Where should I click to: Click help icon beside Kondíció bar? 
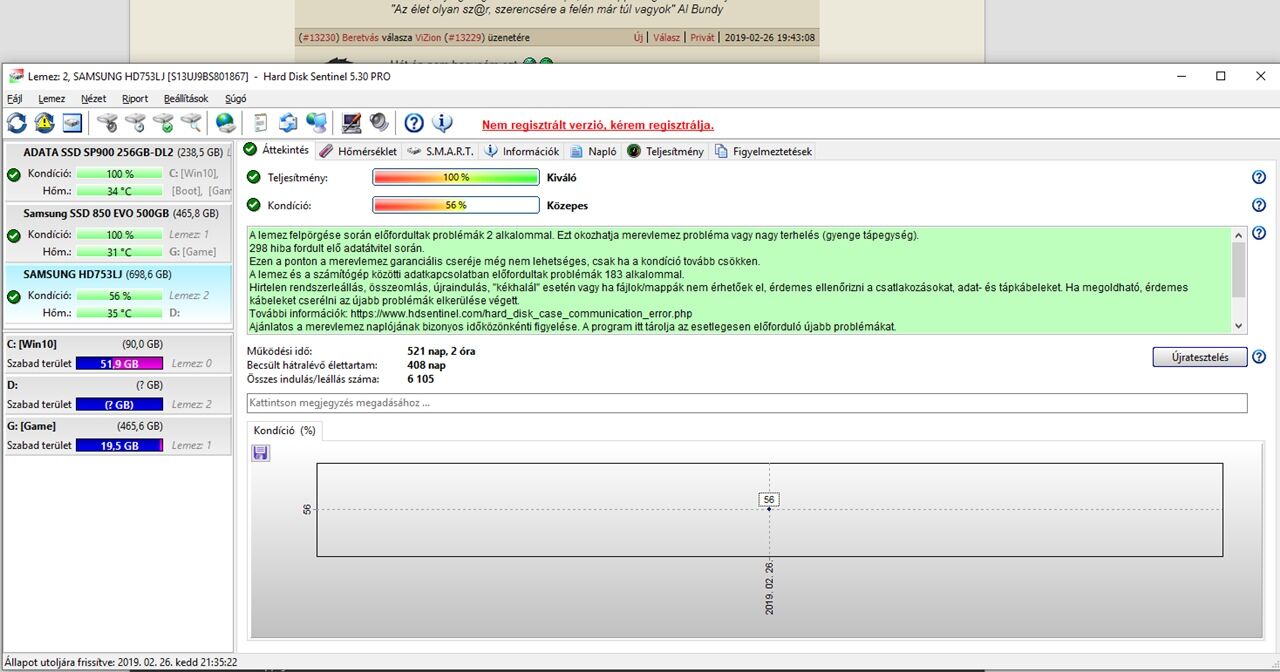tap(1259, 205)
